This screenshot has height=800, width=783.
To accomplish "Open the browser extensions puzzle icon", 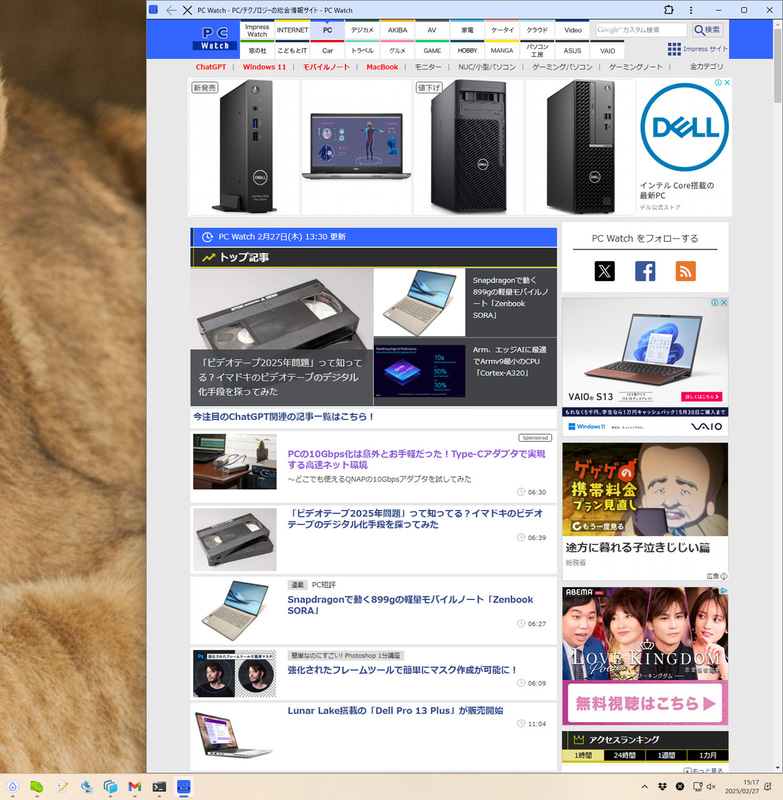I will [669, 10].
